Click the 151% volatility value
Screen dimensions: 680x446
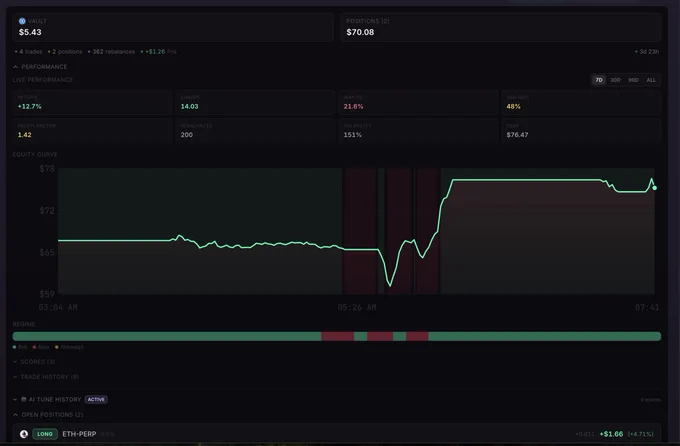tap(353, 135)
